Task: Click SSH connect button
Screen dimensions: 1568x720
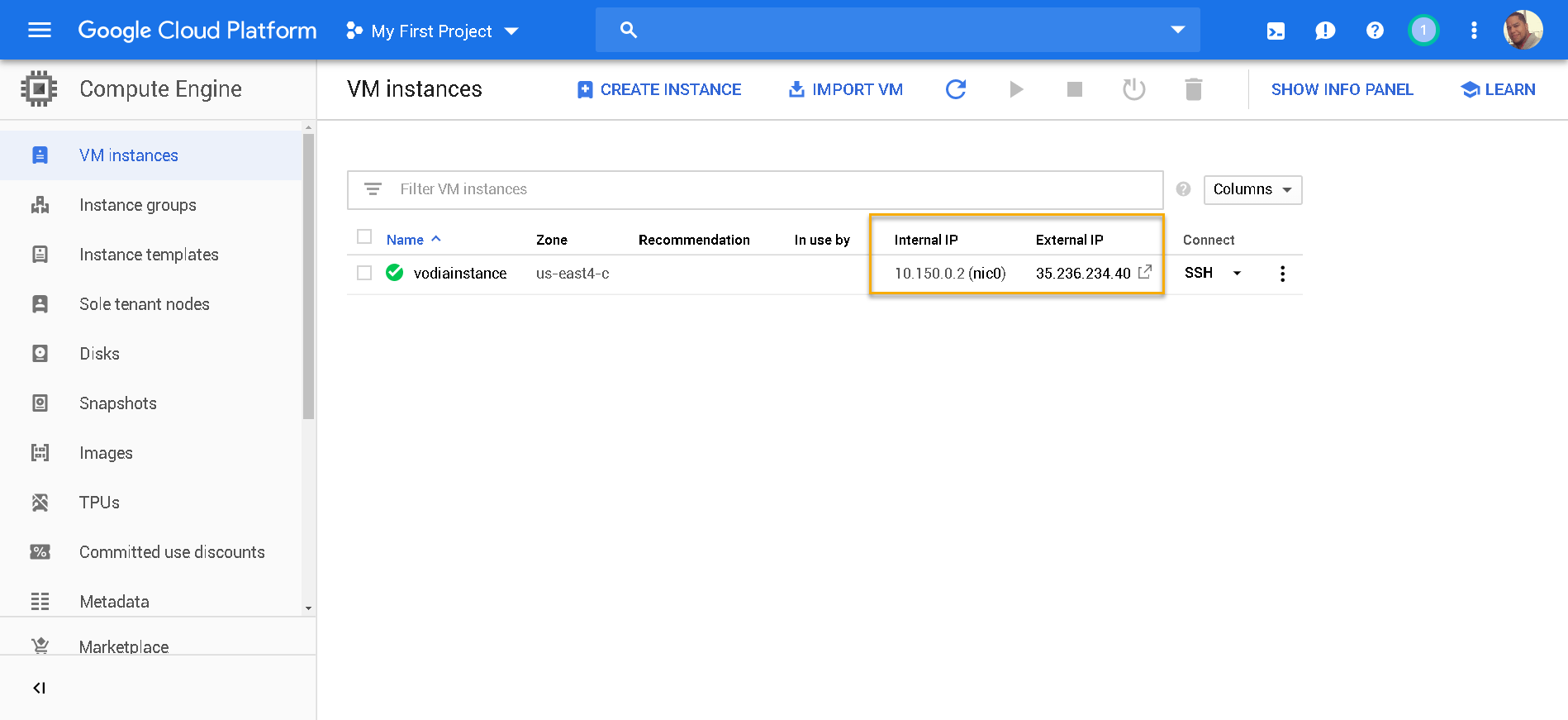Action: [1199, 273]
